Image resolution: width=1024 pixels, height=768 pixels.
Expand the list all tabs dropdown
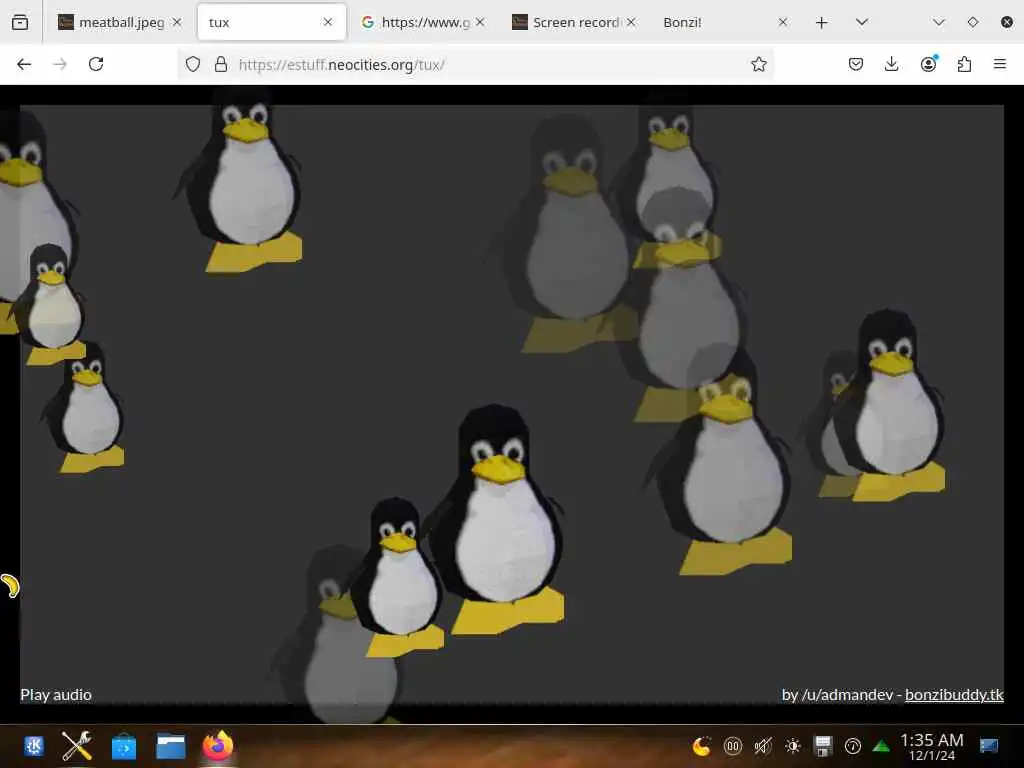coord(861,22)
